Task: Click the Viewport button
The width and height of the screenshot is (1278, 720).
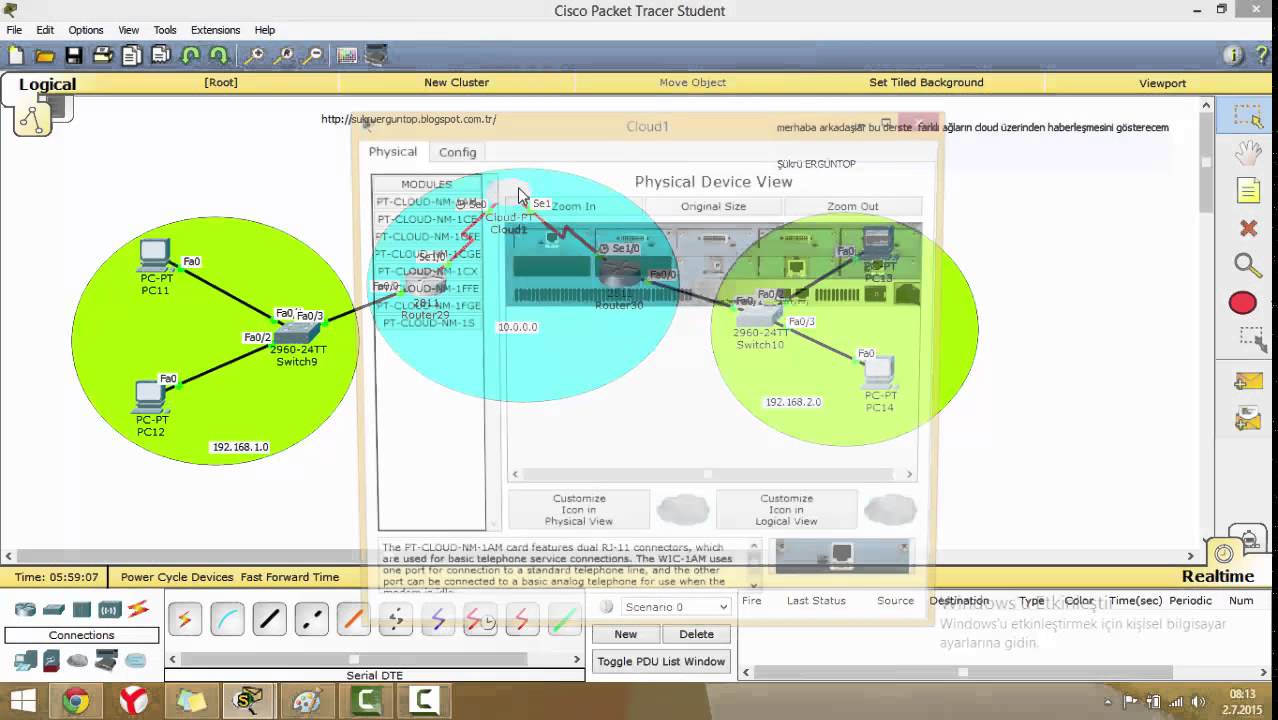Action: pos(1162,83)
